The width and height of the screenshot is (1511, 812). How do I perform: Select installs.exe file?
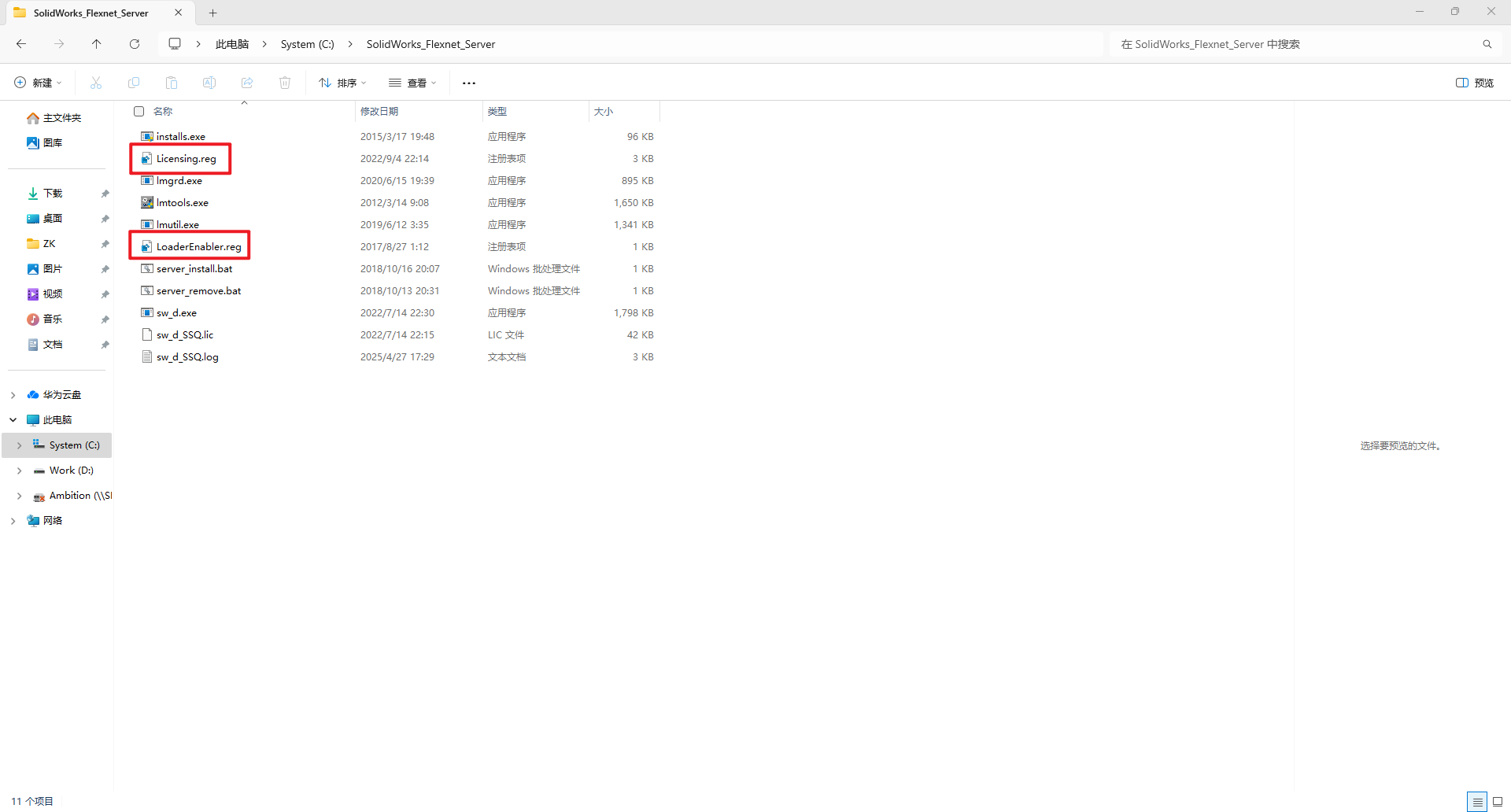pyautogui.click(x=181, y=137)
